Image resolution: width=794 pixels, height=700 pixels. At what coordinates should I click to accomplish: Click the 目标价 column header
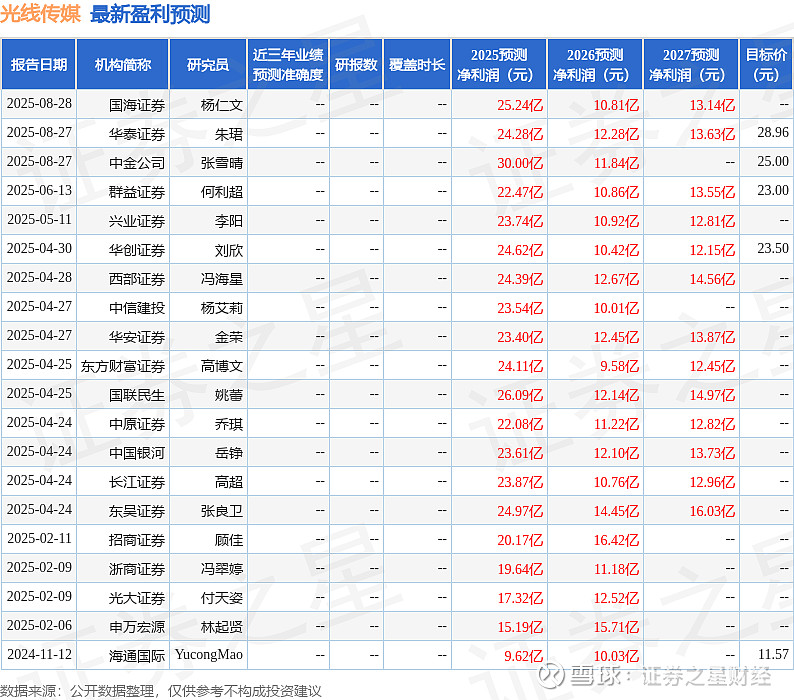click(x=766, y=64)
